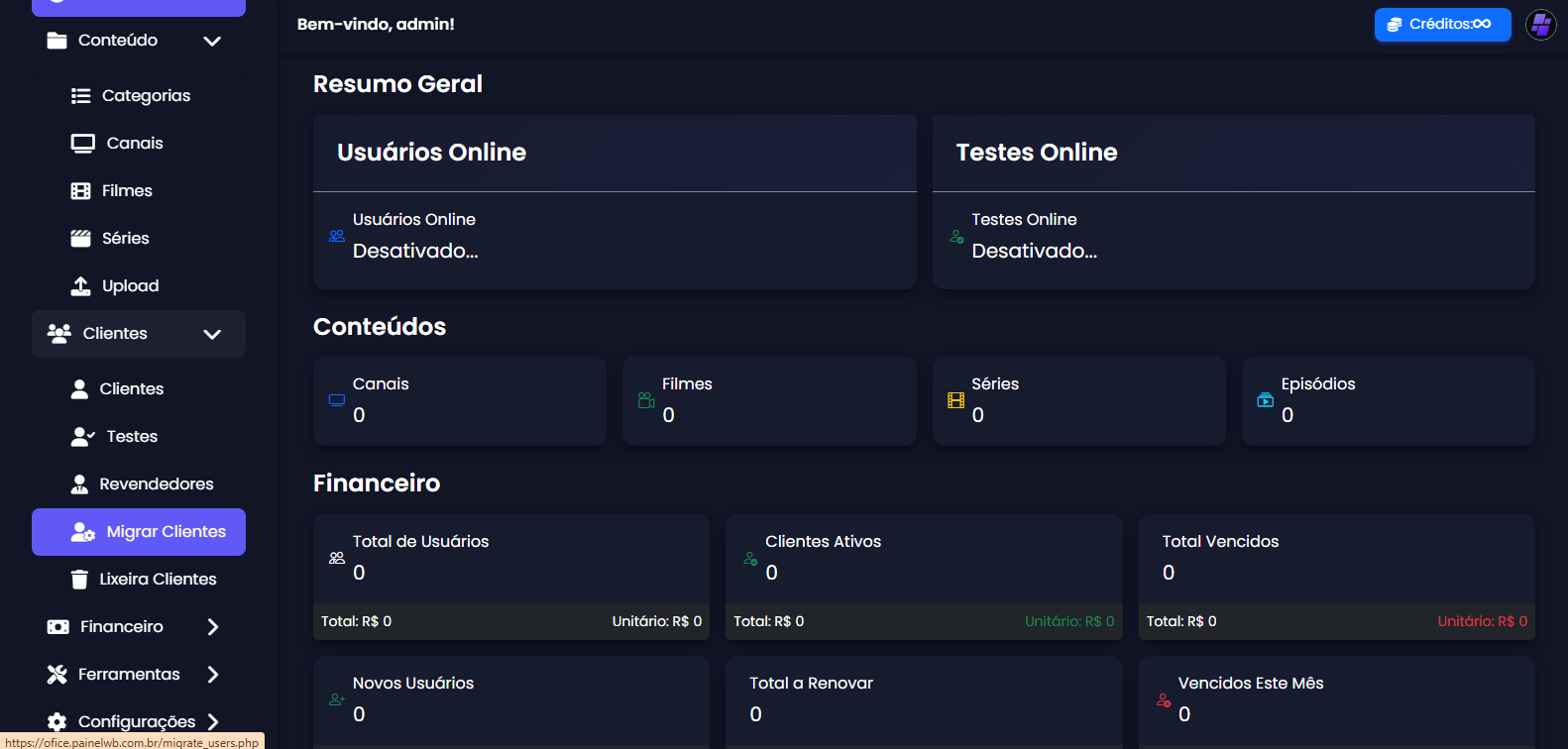This screenshot has height=749, width=1568.
Task: Expand the Financeiro submenu arrow
Action: coord(213,627)
